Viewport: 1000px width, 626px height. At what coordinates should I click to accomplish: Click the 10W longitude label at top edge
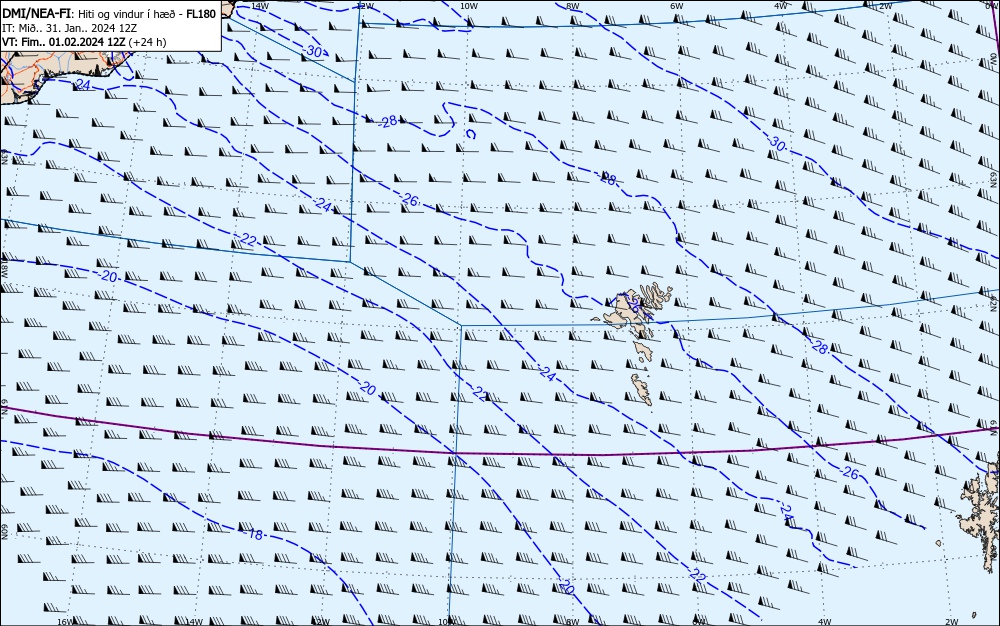click(469, 5)
